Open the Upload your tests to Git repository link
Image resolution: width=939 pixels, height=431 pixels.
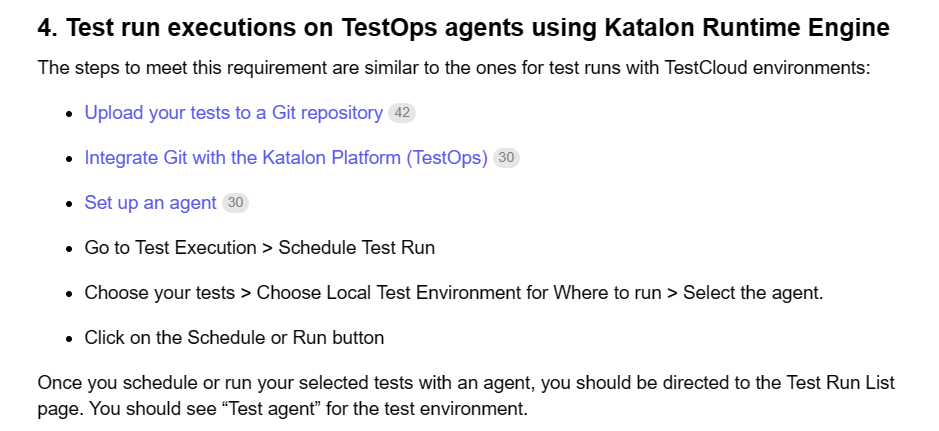pos(233,113)
